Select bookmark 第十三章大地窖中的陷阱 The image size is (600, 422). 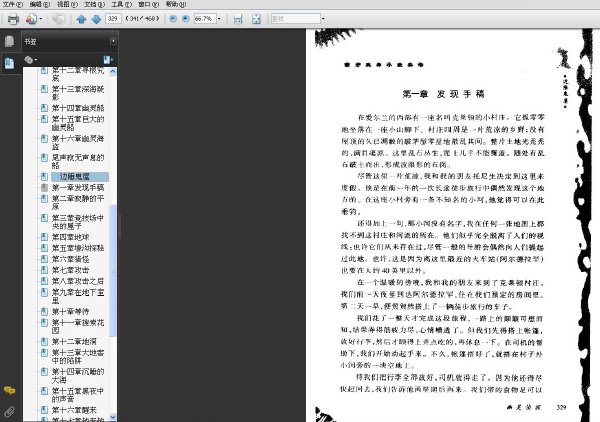pos(78,356)
